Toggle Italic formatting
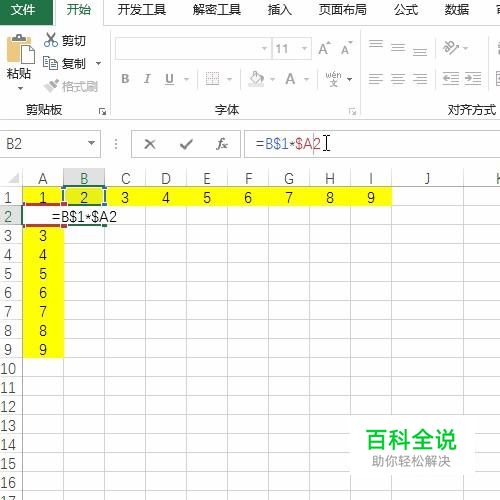Viewport: 500px width, 500px height. pyautogui.click(x=147, y=79)
